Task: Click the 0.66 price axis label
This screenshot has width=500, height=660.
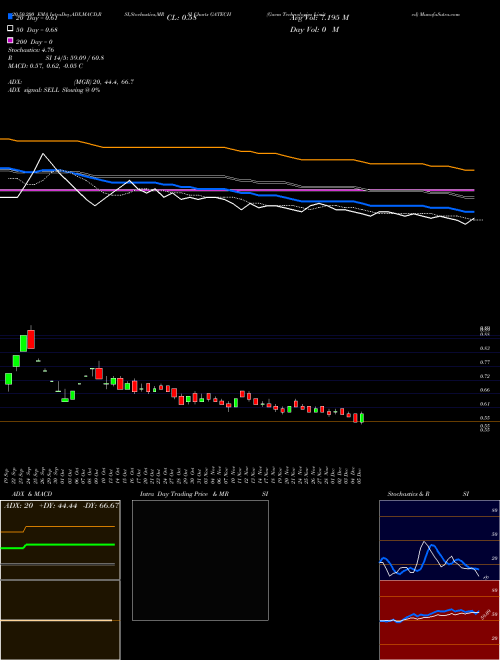Action: tap(484, 390)
